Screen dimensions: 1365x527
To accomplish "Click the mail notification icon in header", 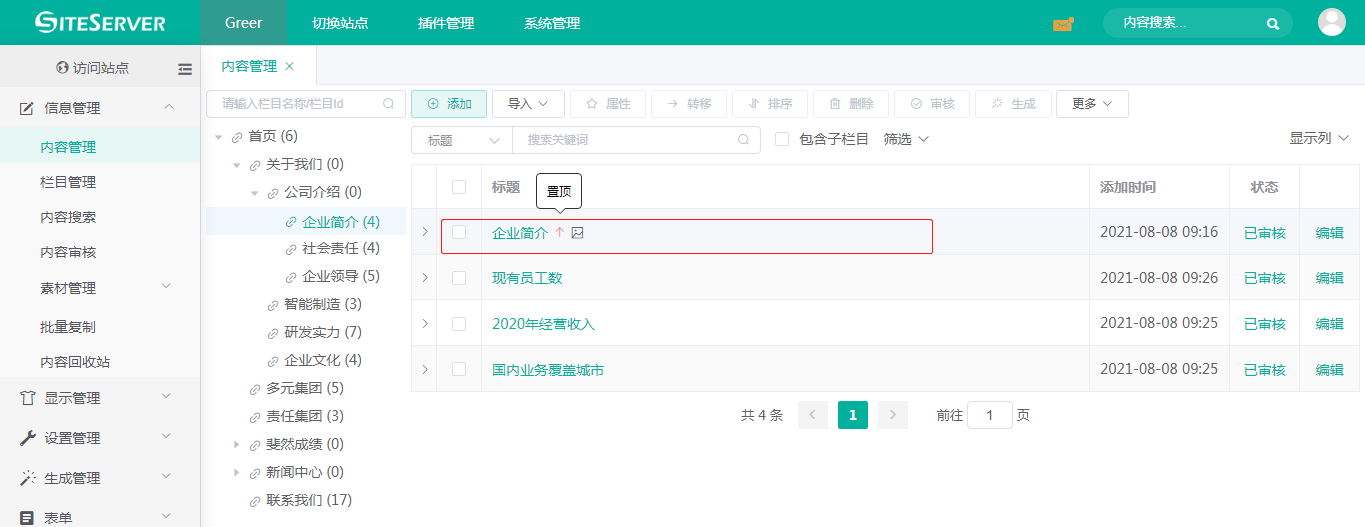I will point(1062,23).
